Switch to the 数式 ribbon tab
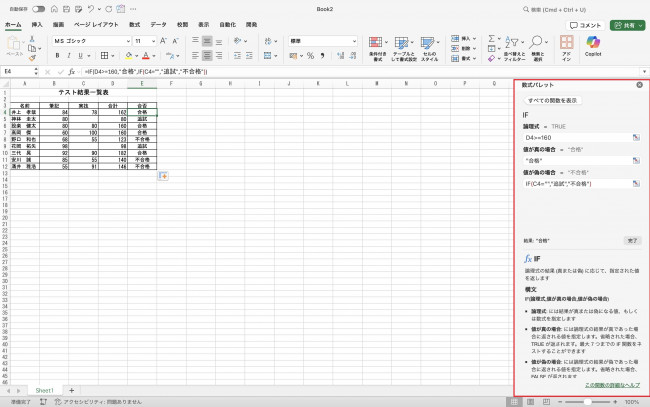 pos(134,23)
